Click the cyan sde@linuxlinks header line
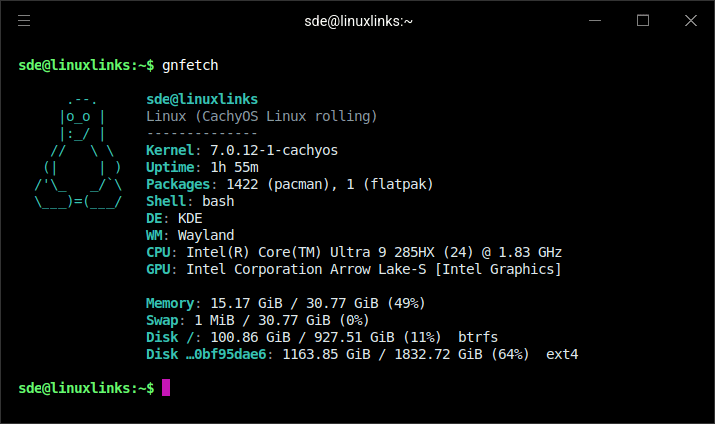Viewport: 715px width, 424px height. pyautogui.click(x=202, y=99)
